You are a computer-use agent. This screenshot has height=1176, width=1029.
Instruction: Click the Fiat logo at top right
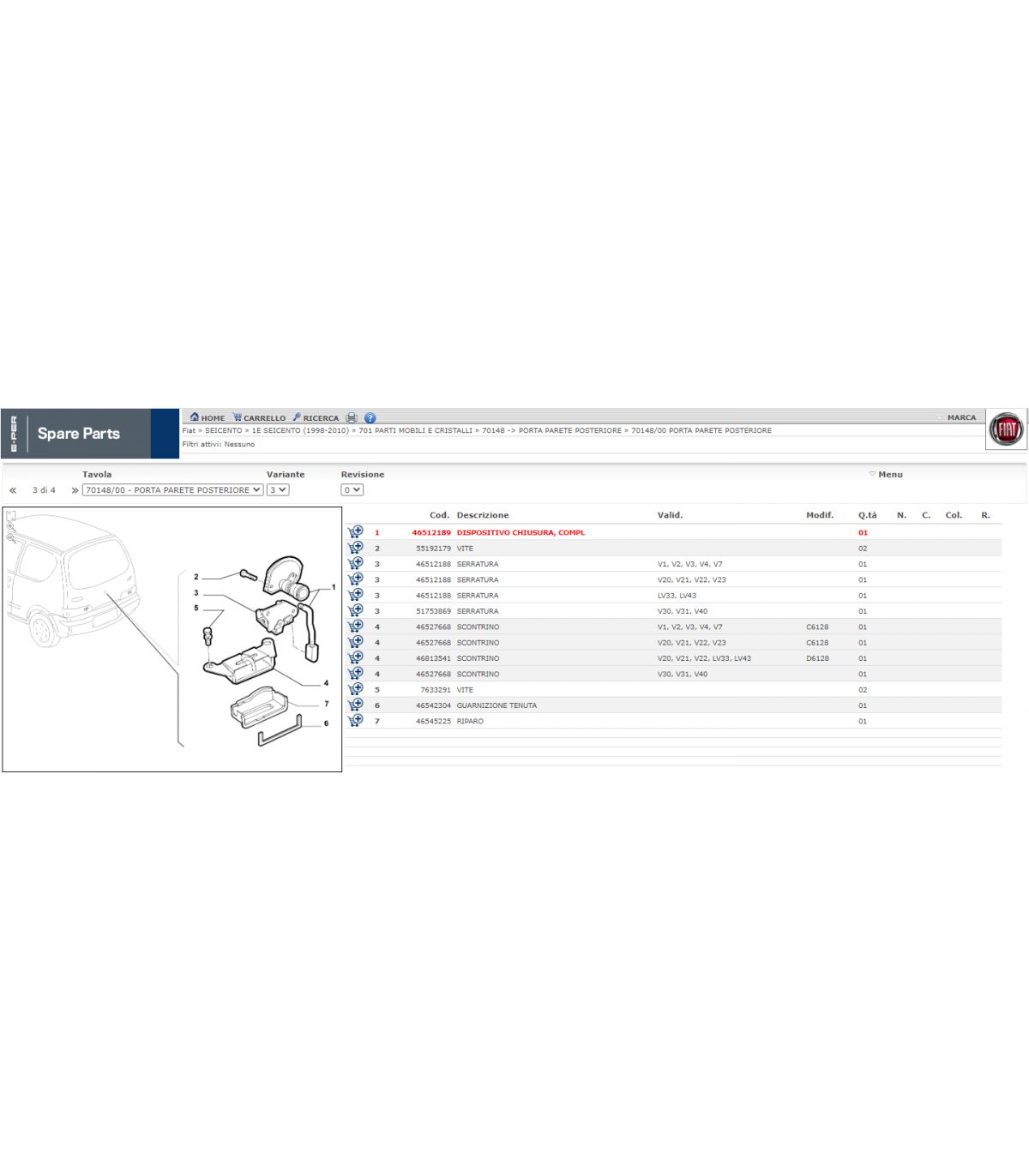(1007, 429)
